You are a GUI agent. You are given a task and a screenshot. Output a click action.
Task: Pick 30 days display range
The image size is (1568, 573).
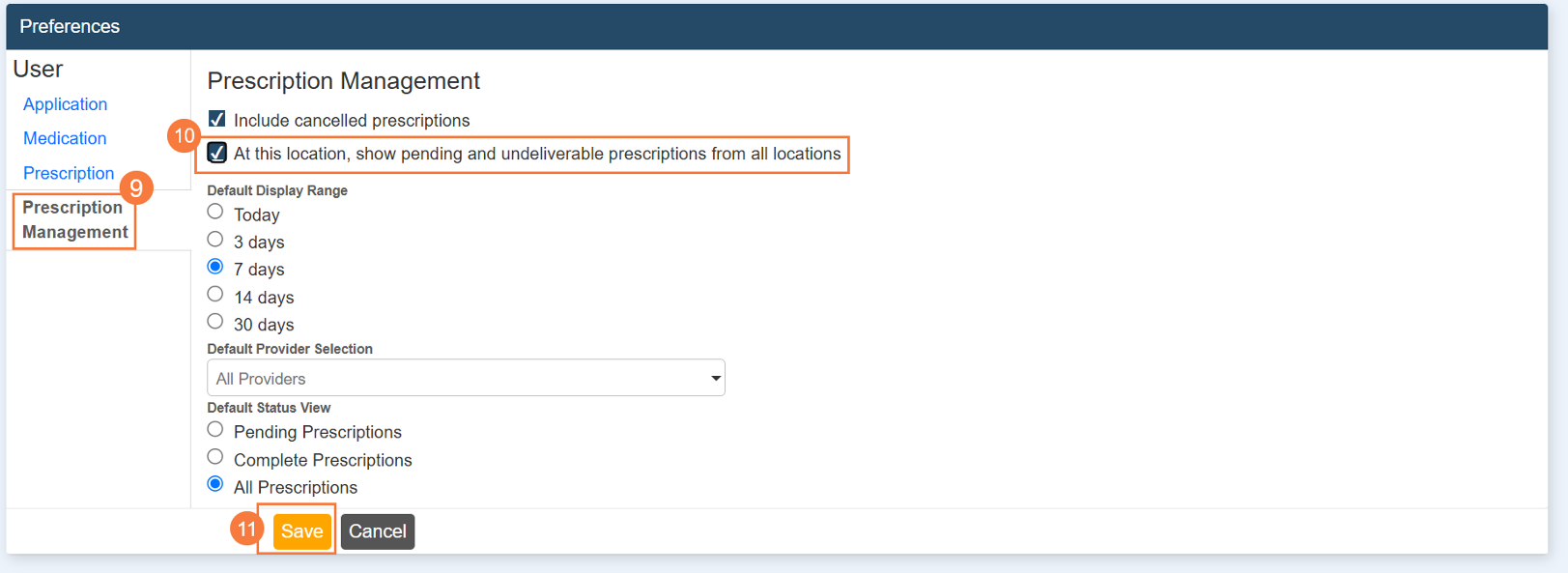pyautogui.click(x=215, y=322)
